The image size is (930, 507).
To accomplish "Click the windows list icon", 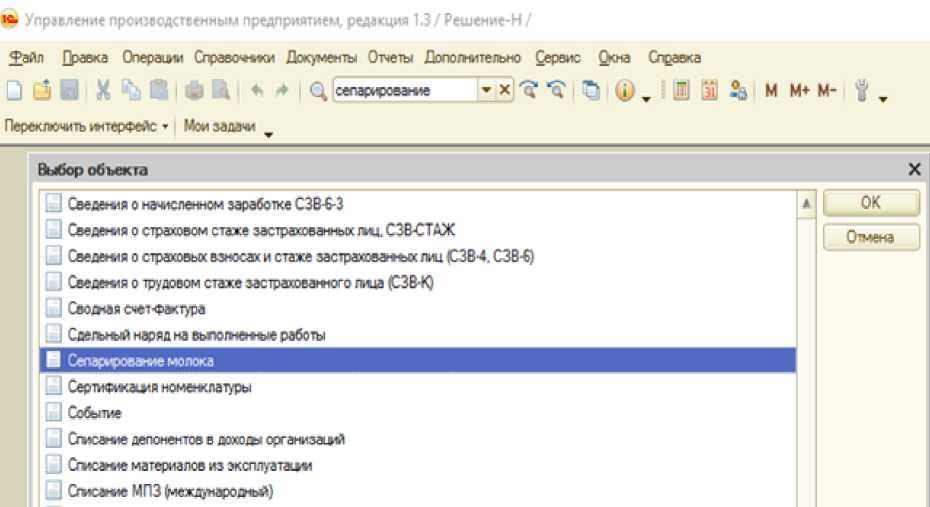I will pyautogui.click(x=591, y=91).
